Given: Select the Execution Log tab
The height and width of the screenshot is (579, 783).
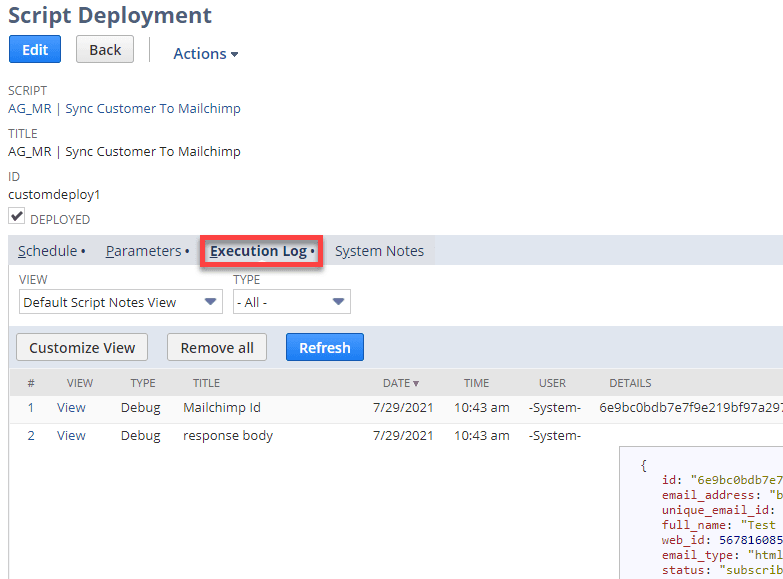Looking at the screenshot, I should point(262,251).
